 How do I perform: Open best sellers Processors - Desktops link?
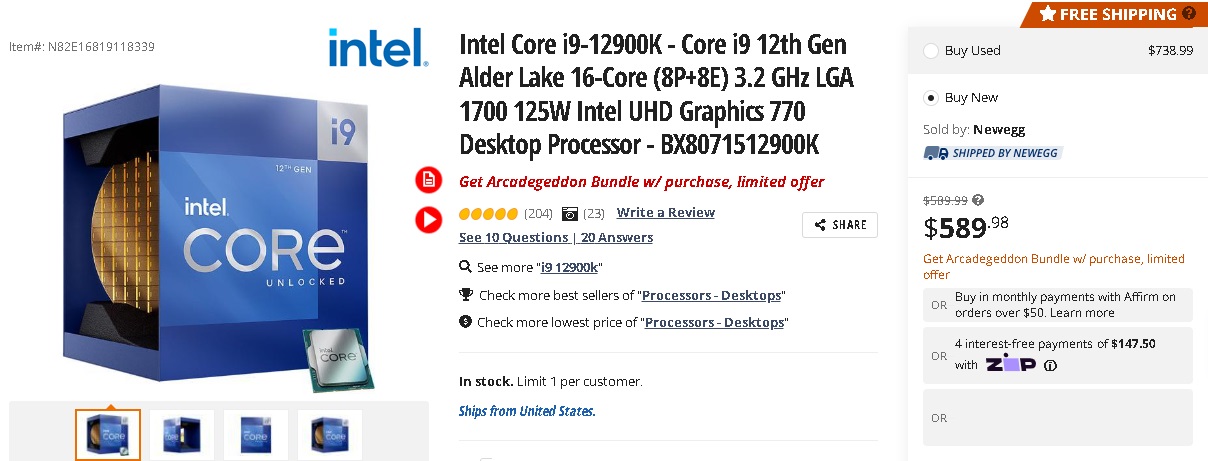(711, 295)
